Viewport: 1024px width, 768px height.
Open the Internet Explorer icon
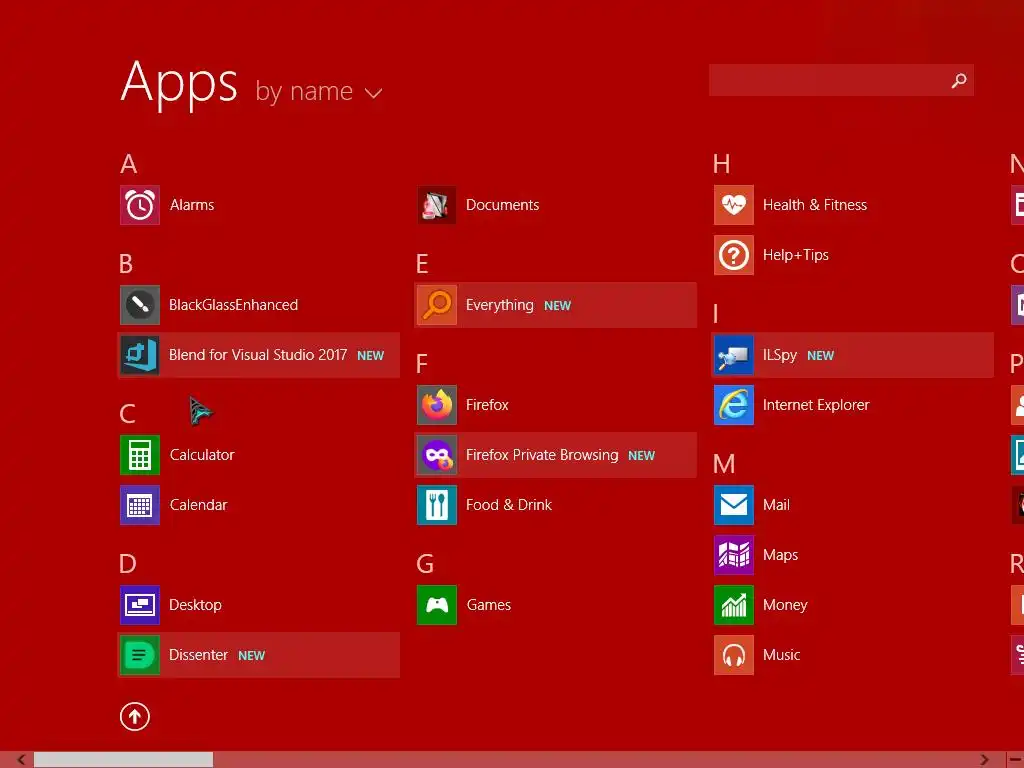(734, 405)
